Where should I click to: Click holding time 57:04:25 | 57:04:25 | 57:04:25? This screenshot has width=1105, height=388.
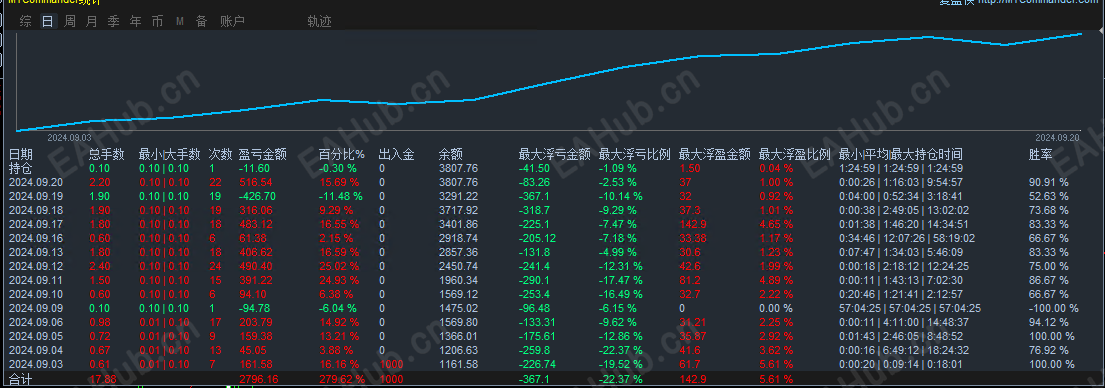pos(910,308)
